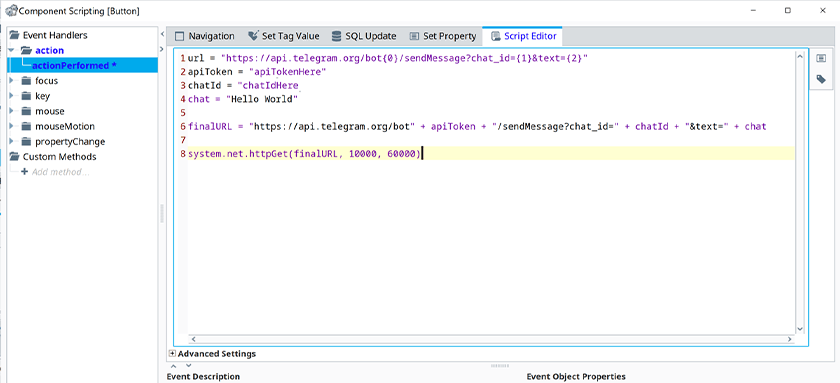Expand the key event folder

click(12, 96)
